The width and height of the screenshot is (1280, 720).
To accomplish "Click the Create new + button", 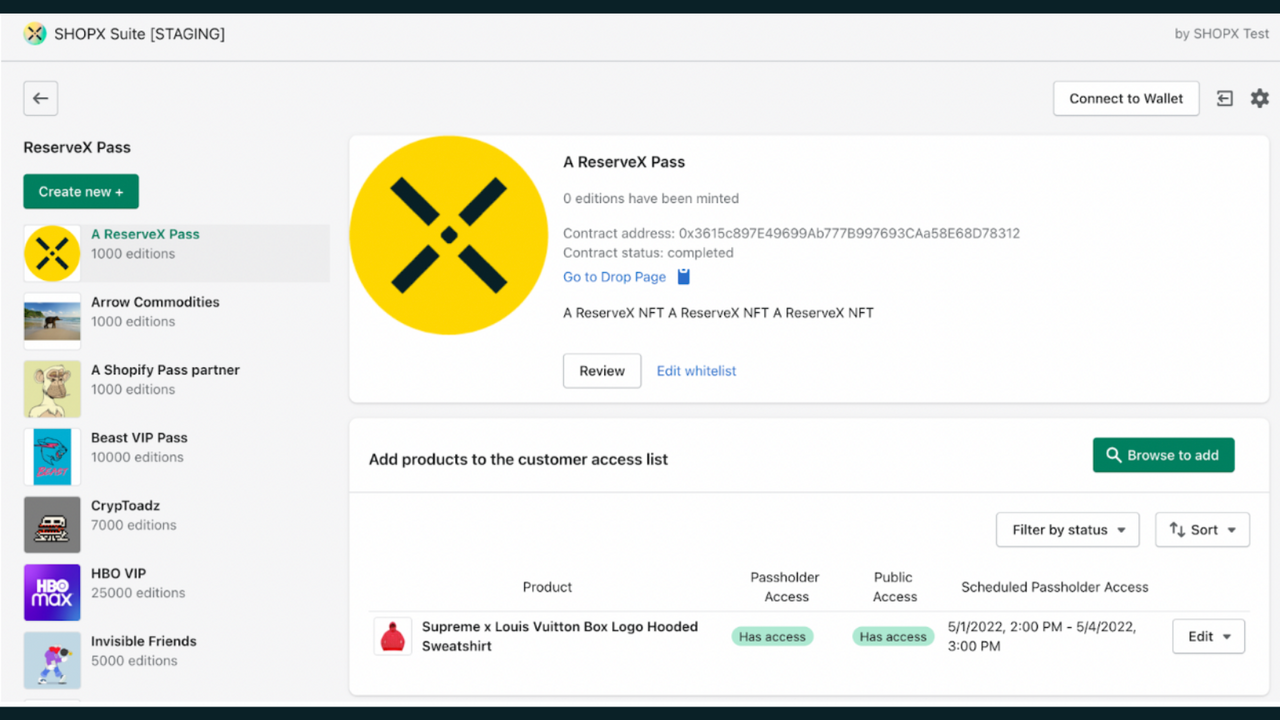I will (x=81, y=191).
